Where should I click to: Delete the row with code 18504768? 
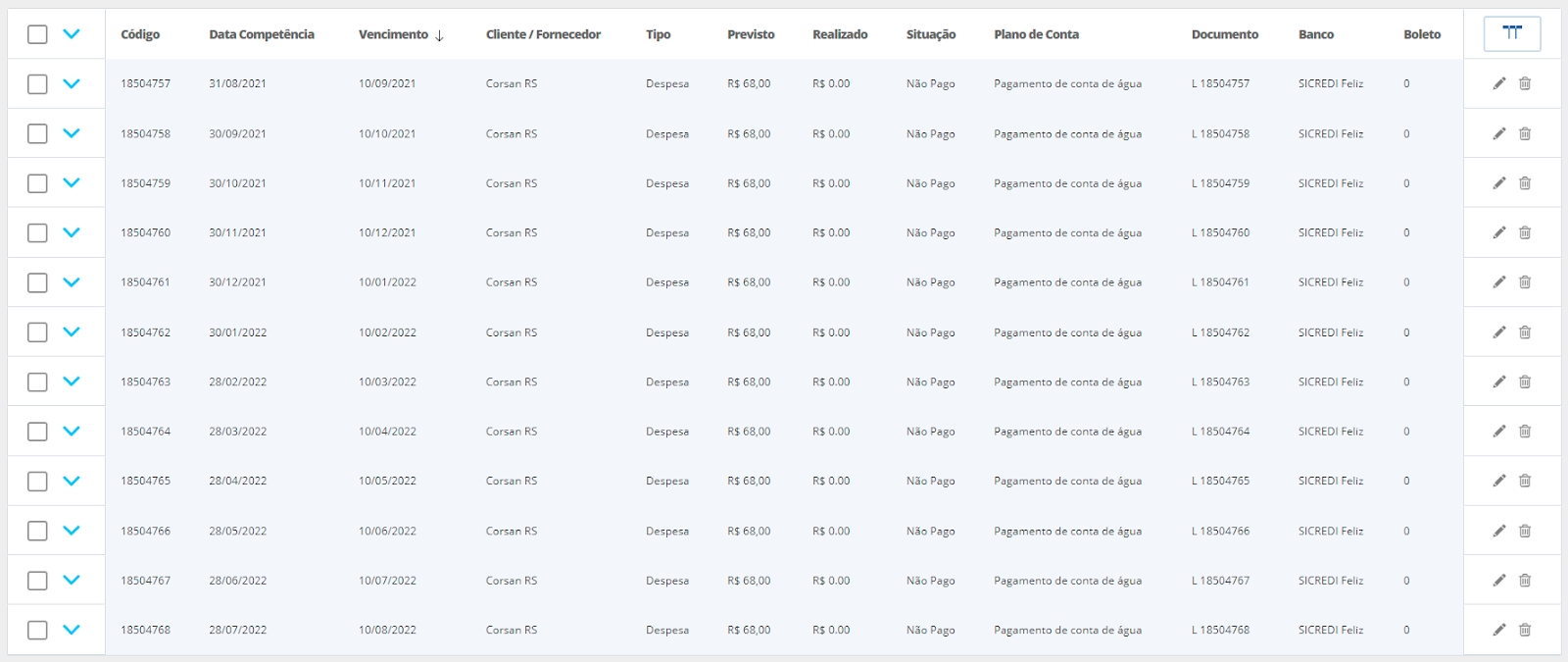point(1525,630)
